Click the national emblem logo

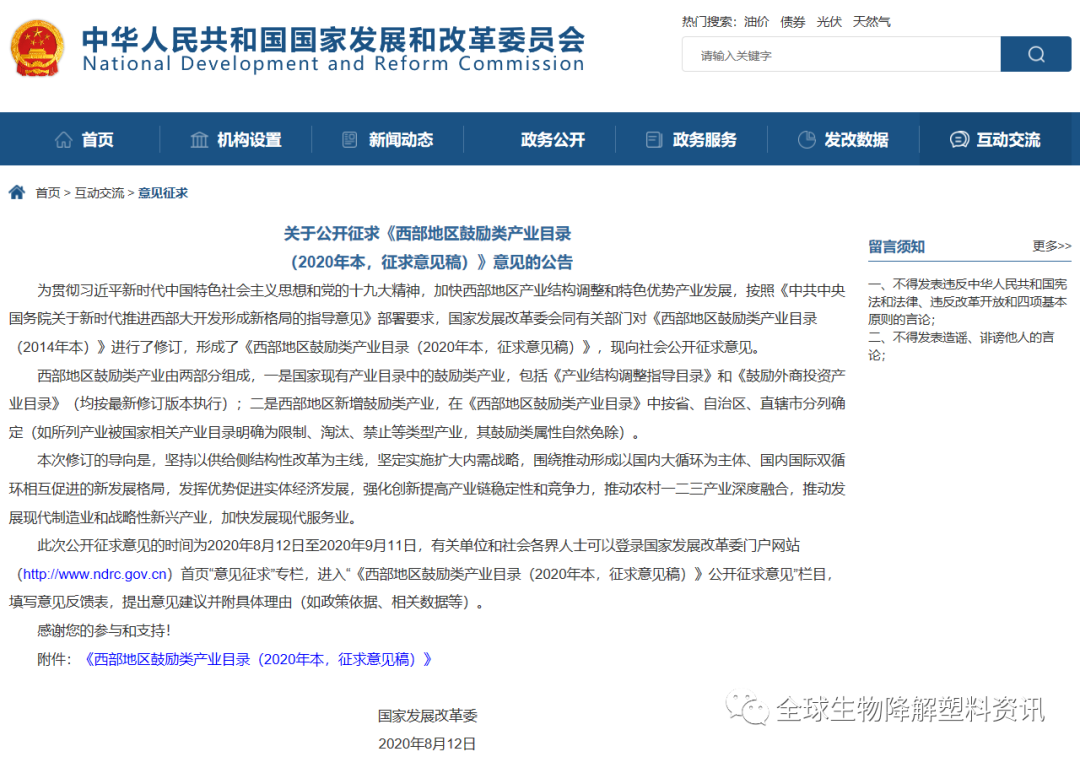pos(37,47)
